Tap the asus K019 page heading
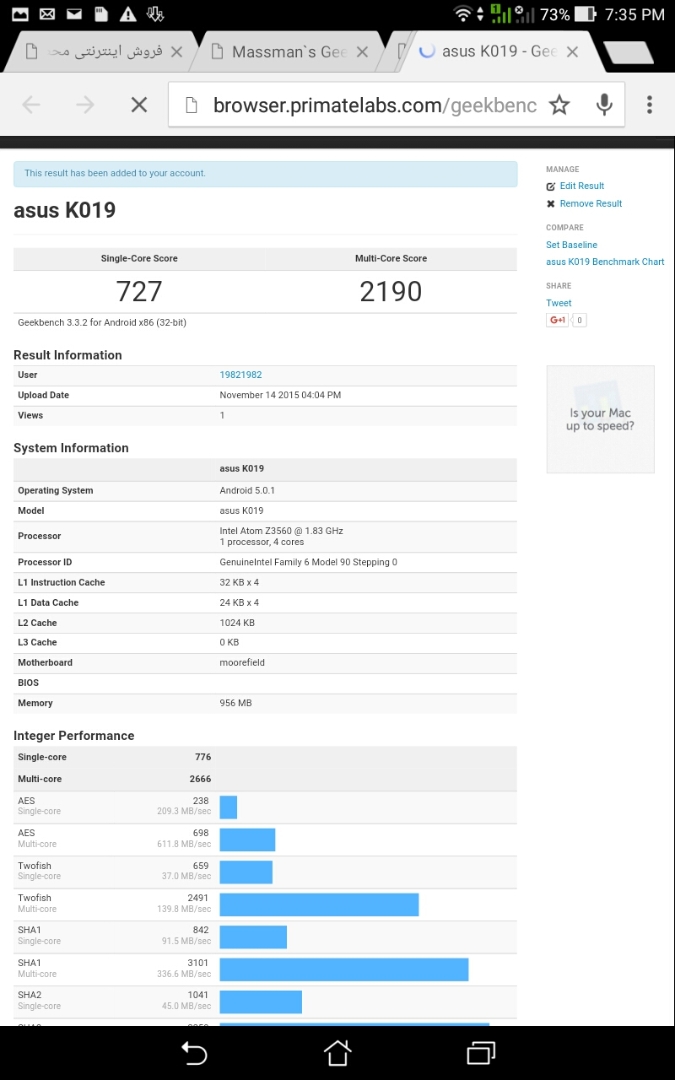Image resolution: width=675 pixels, height=1080 pixels. [65, 210]
